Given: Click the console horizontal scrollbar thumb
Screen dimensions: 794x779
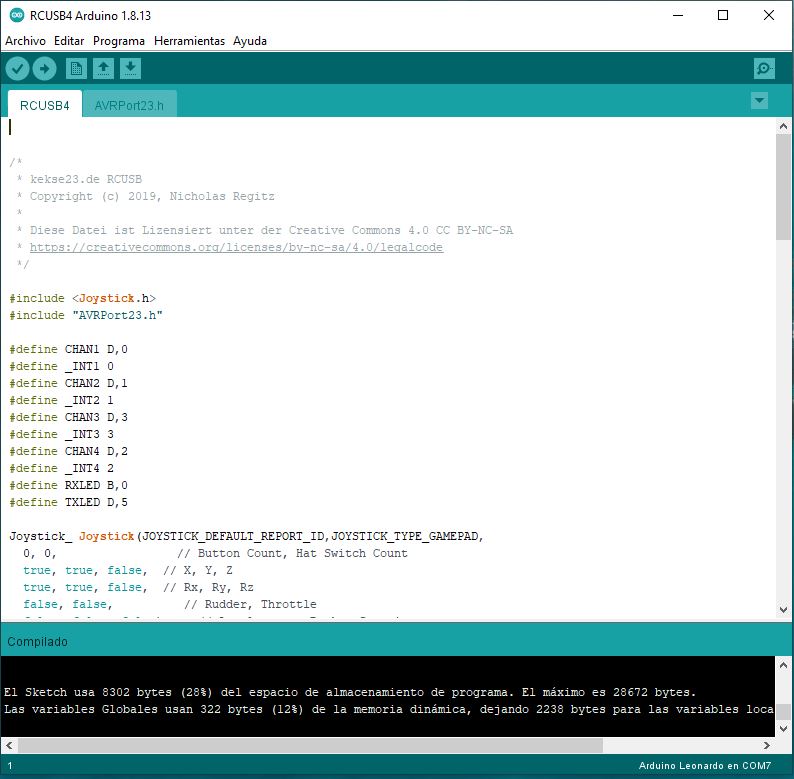Looking at the screenshot, I should point(310,745).
